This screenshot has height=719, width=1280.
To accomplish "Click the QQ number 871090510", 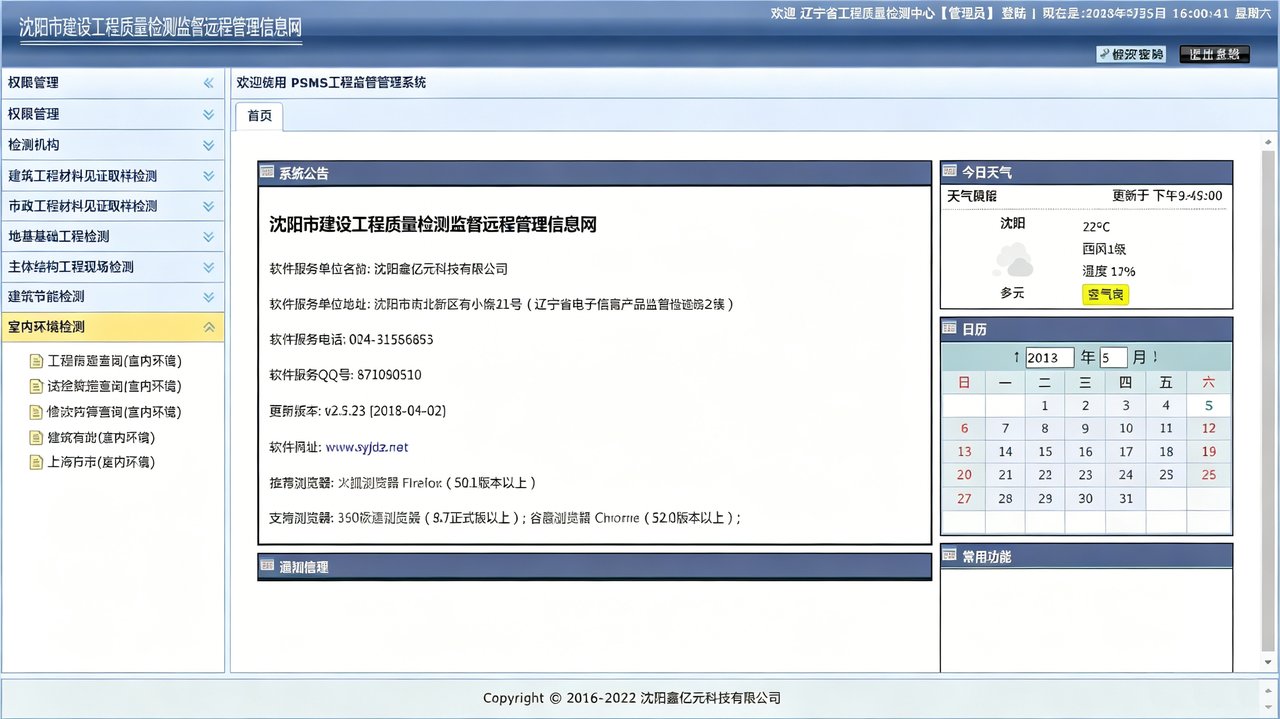I will (389, 375).
